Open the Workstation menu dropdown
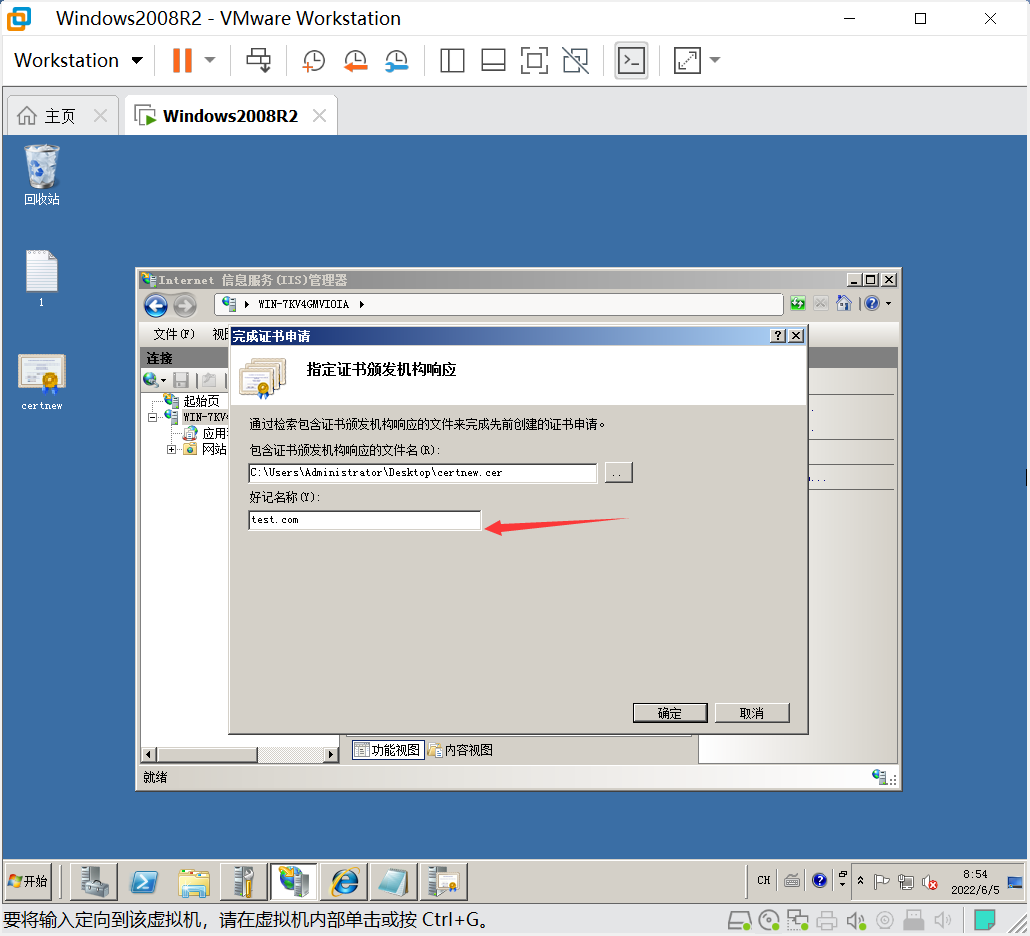The image size is (1030, 936). (78, 60)
